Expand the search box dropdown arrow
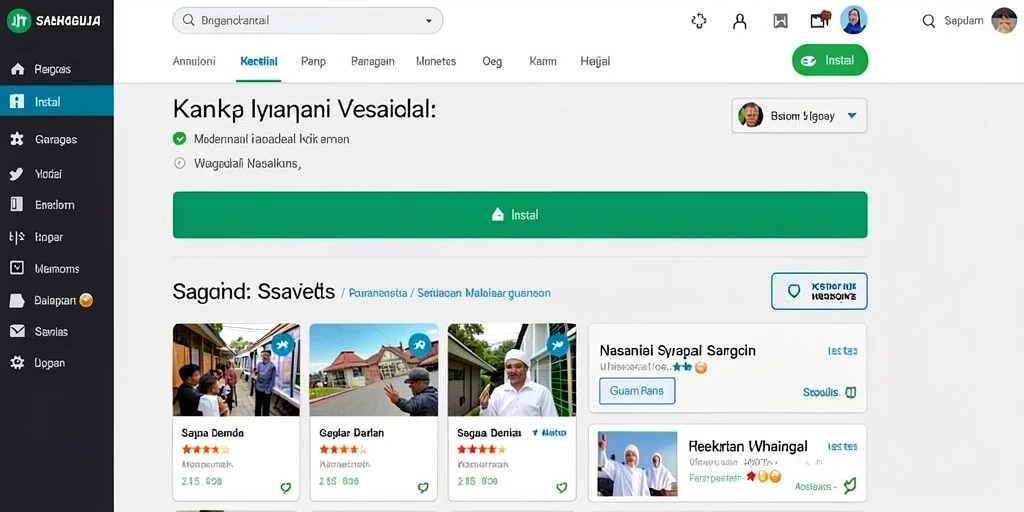The image size is (1024, 512). [429, 21]
